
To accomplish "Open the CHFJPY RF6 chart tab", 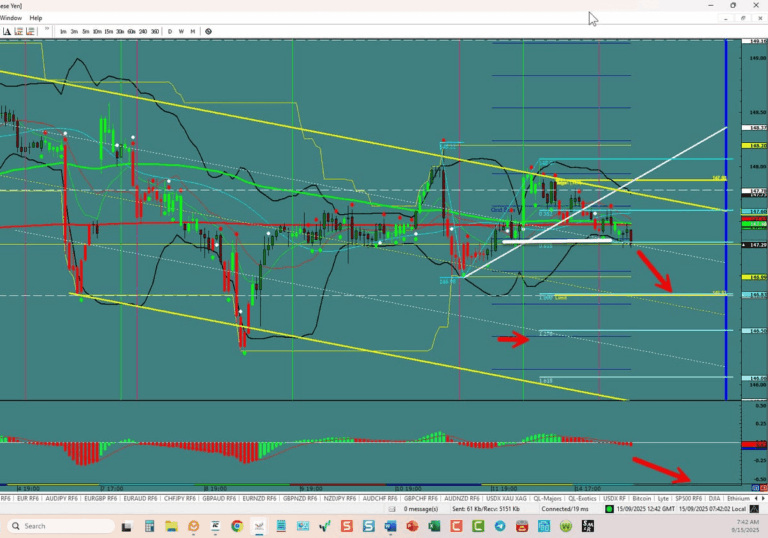I will click(180, 498).
